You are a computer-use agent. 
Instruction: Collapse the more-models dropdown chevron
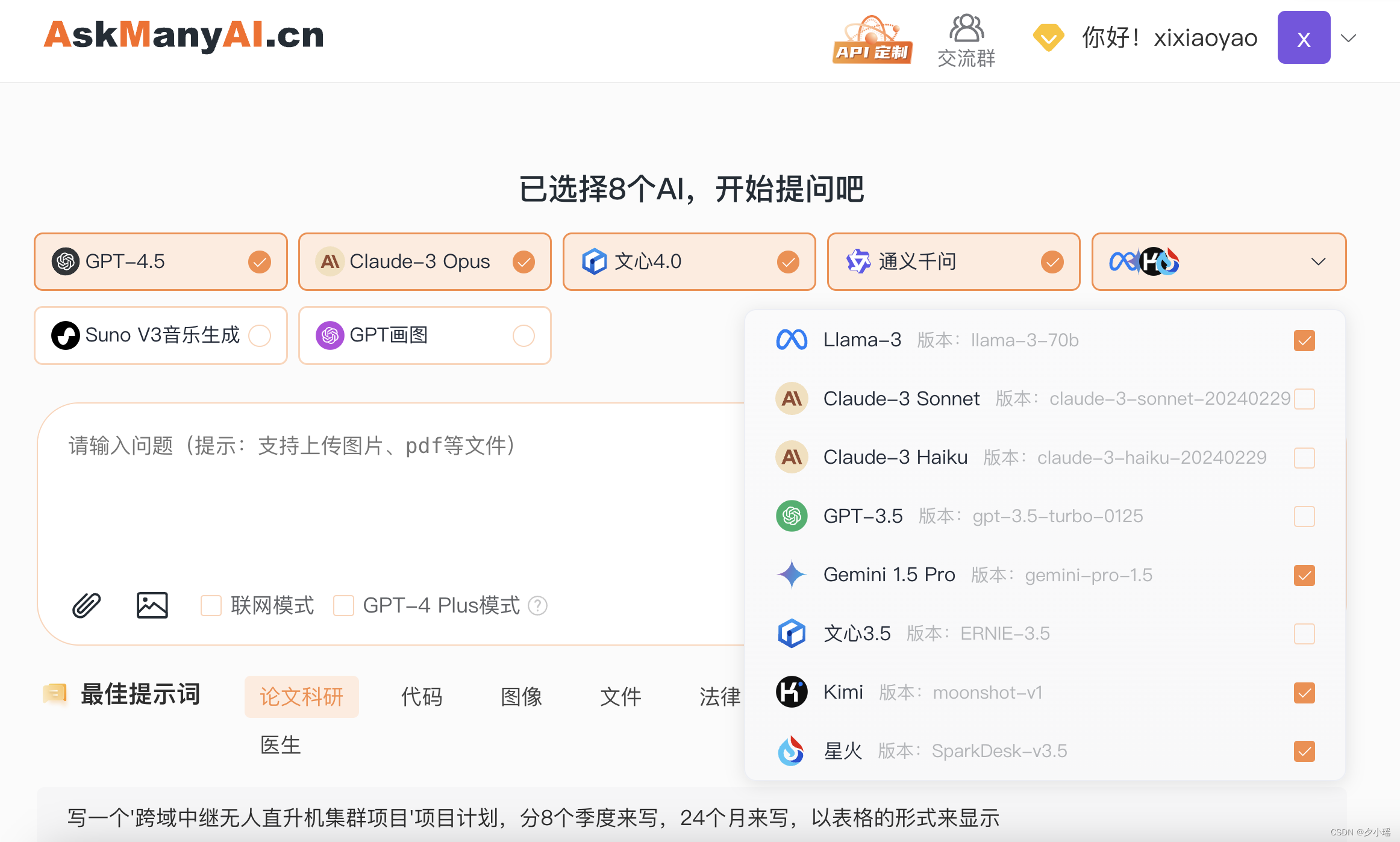pos(1319,261)
